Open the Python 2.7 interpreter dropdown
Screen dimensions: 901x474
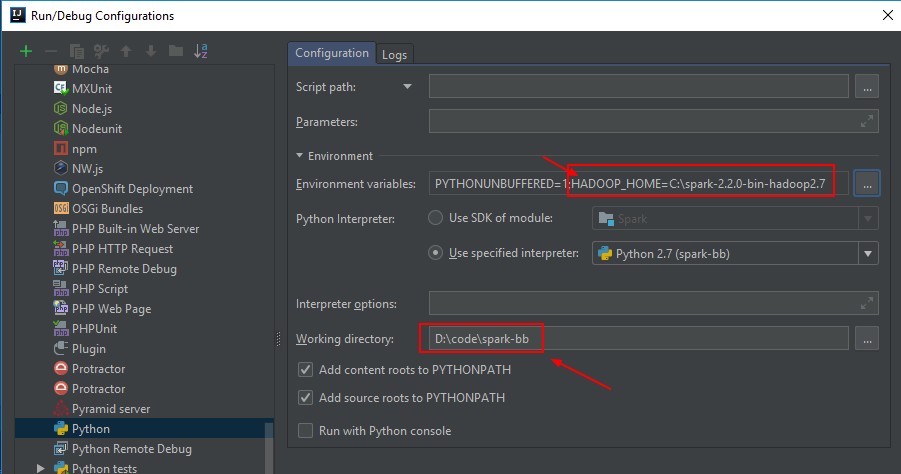click(867, 254)
